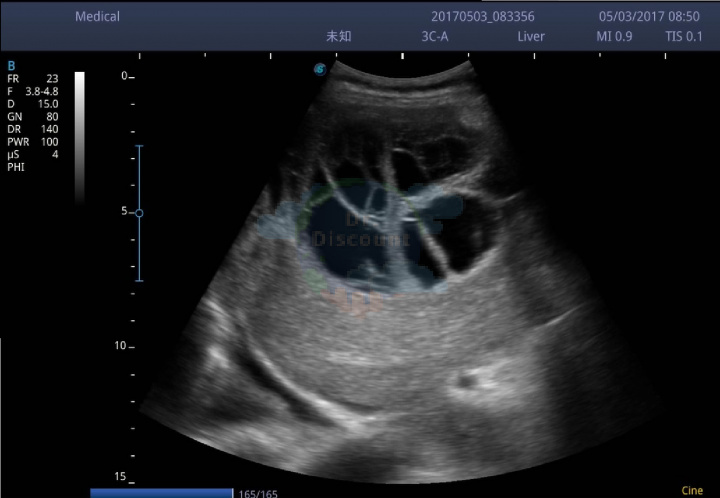Viewport: 720px width, 498px height.
Task: Click the patient ID 20170503_083356 field
Action: (x=483, y=17)
